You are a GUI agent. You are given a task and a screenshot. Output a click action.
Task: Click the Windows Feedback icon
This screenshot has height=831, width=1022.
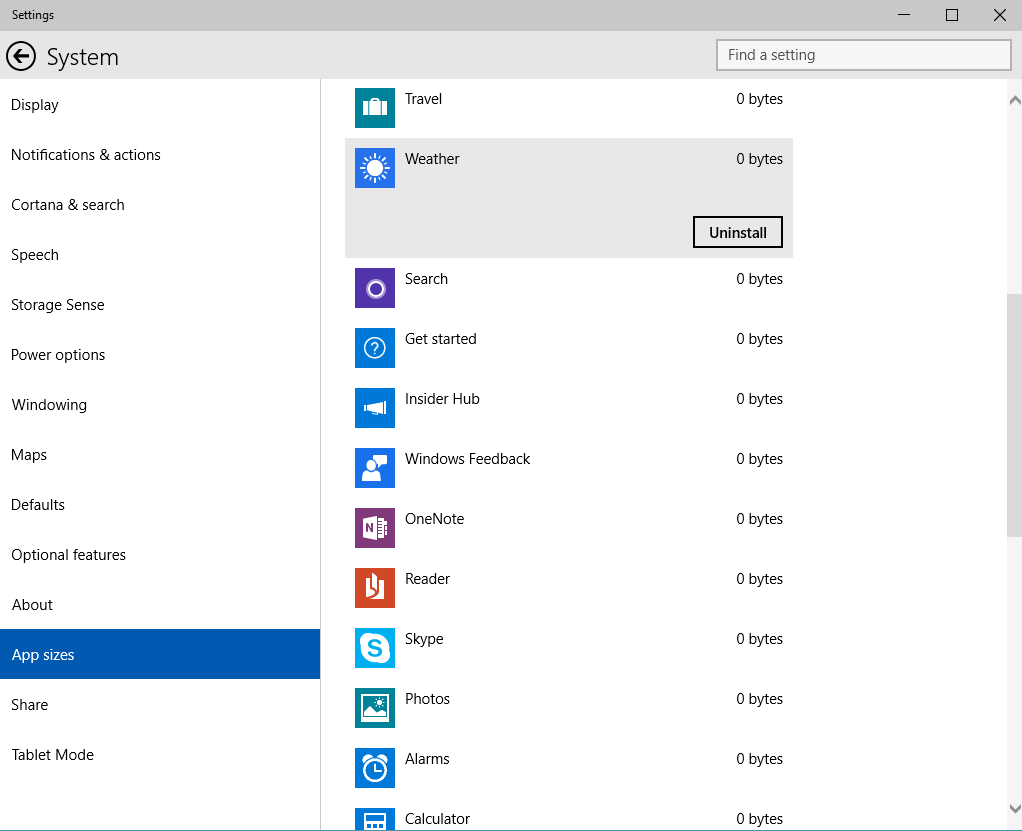coord(375,468)
